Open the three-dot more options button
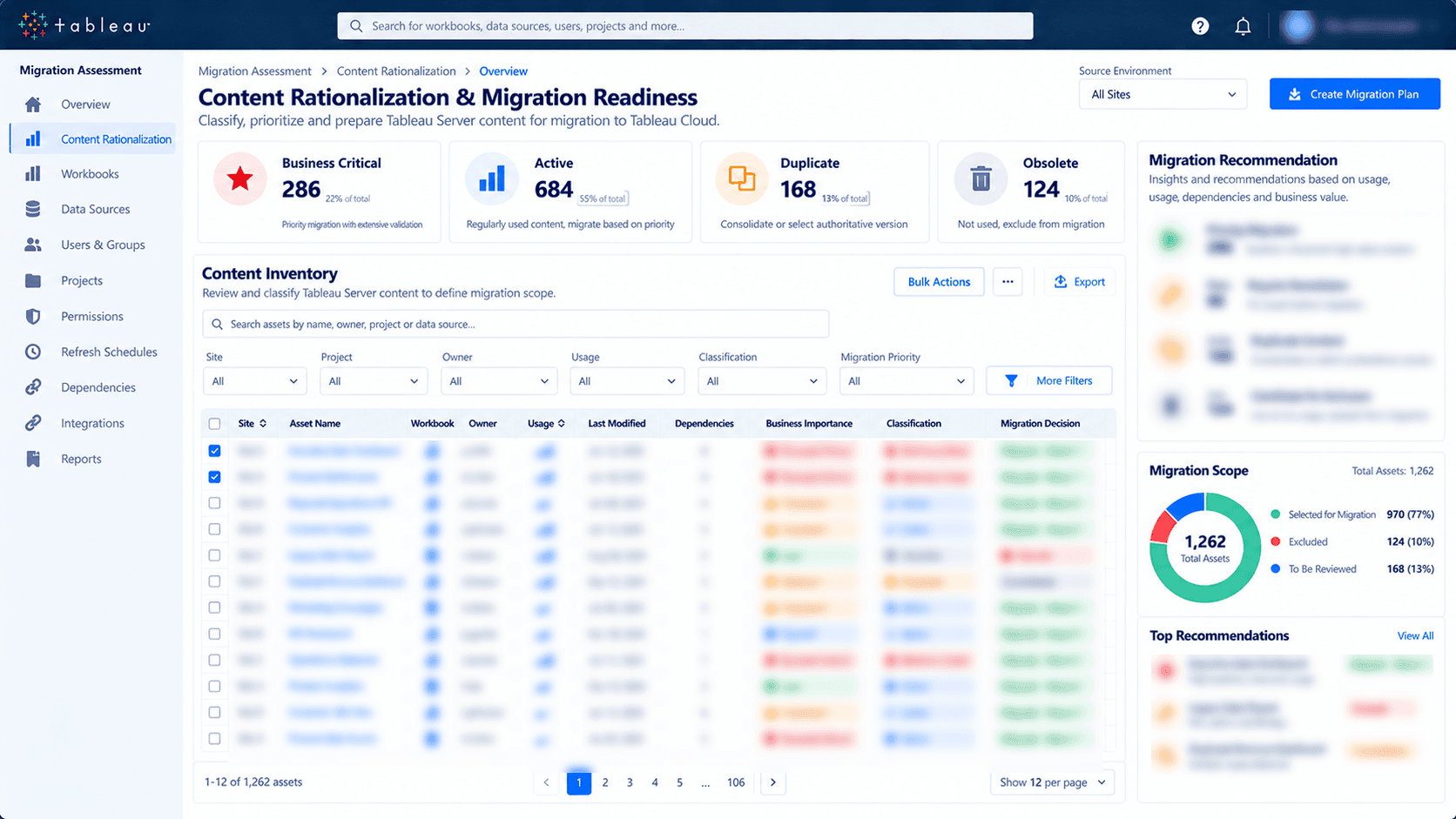The image size is (1456, 819). (1008, 282)
